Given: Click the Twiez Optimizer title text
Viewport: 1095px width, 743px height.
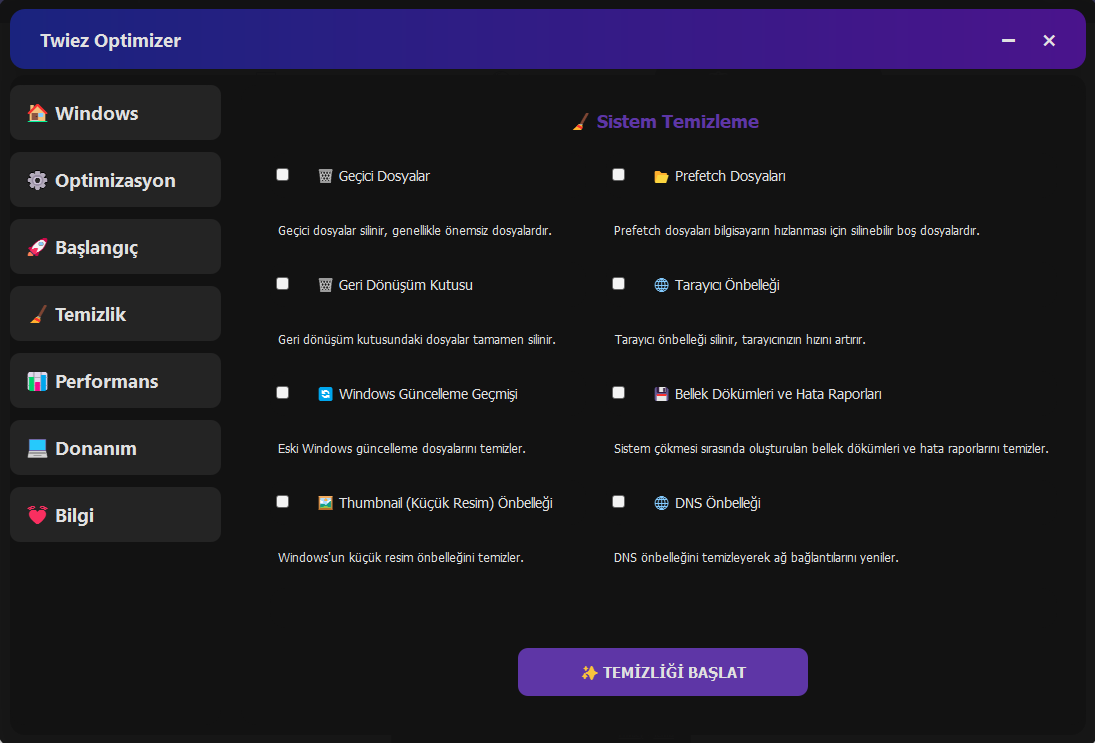Looking at the screenshot, I should tap(110, 41).
